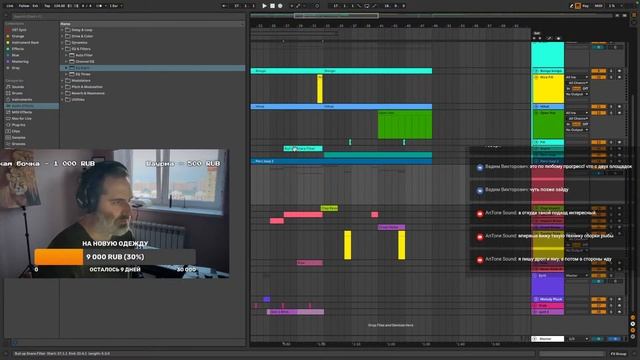
Task: Expand the Modulators folder
Action: click(x=62, y=80)
